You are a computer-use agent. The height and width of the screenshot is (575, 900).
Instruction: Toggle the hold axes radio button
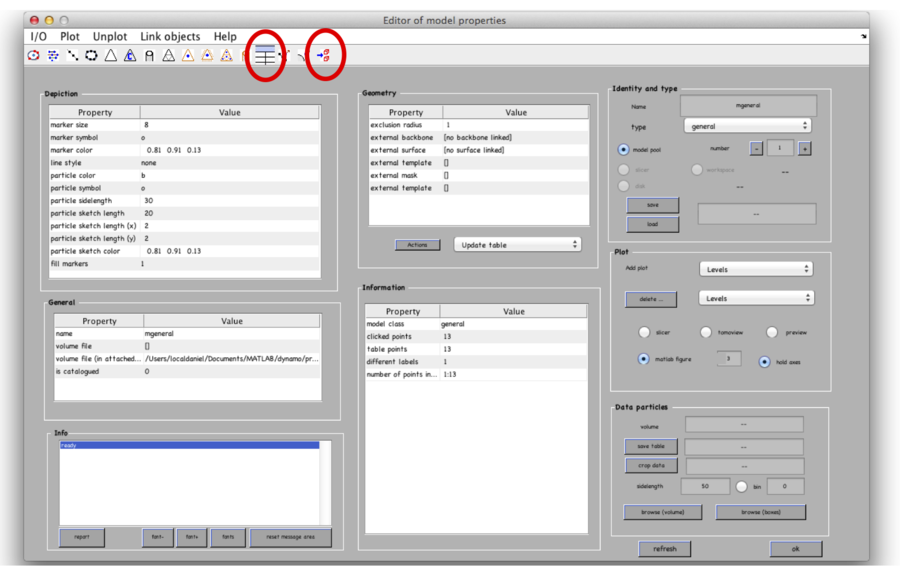(764, 361)
